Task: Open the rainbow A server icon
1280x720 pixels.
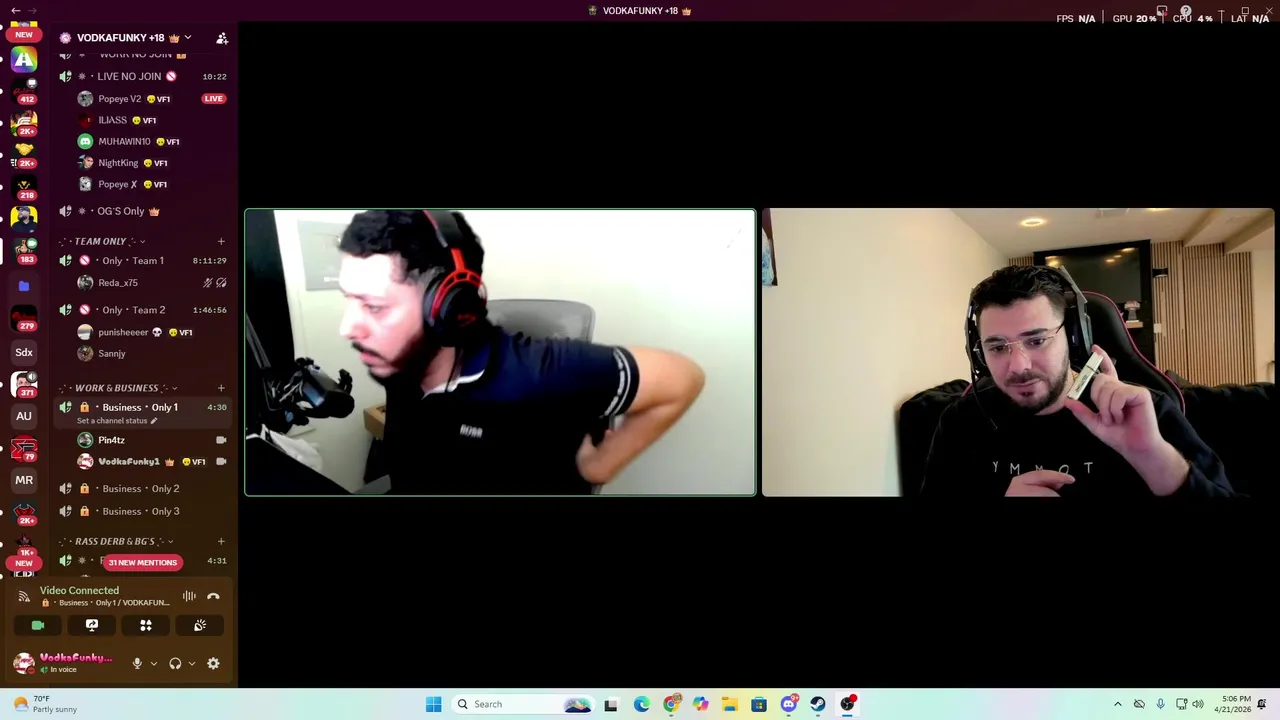Action: coord(24,60)
